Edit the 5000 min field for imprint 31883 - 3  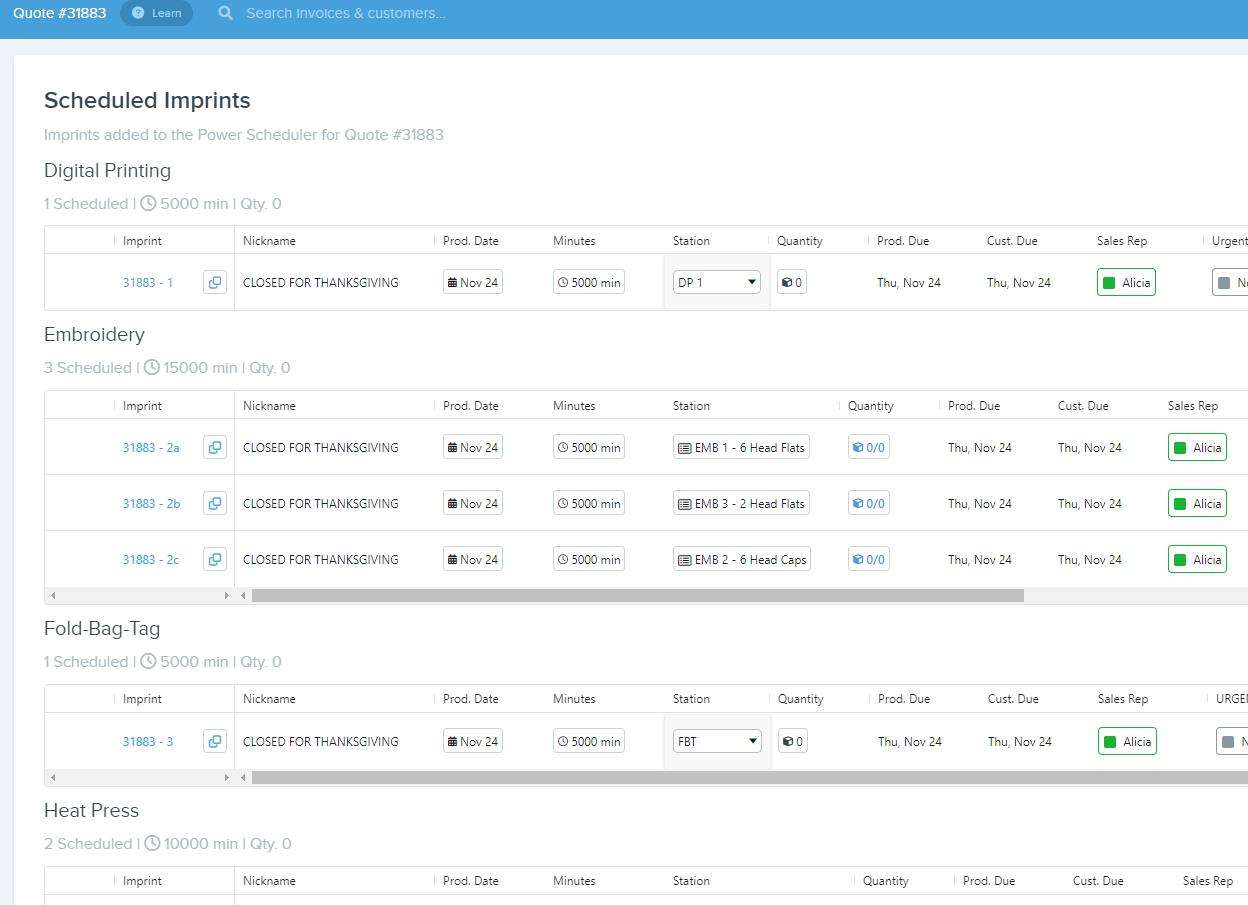tap(589, 741)
